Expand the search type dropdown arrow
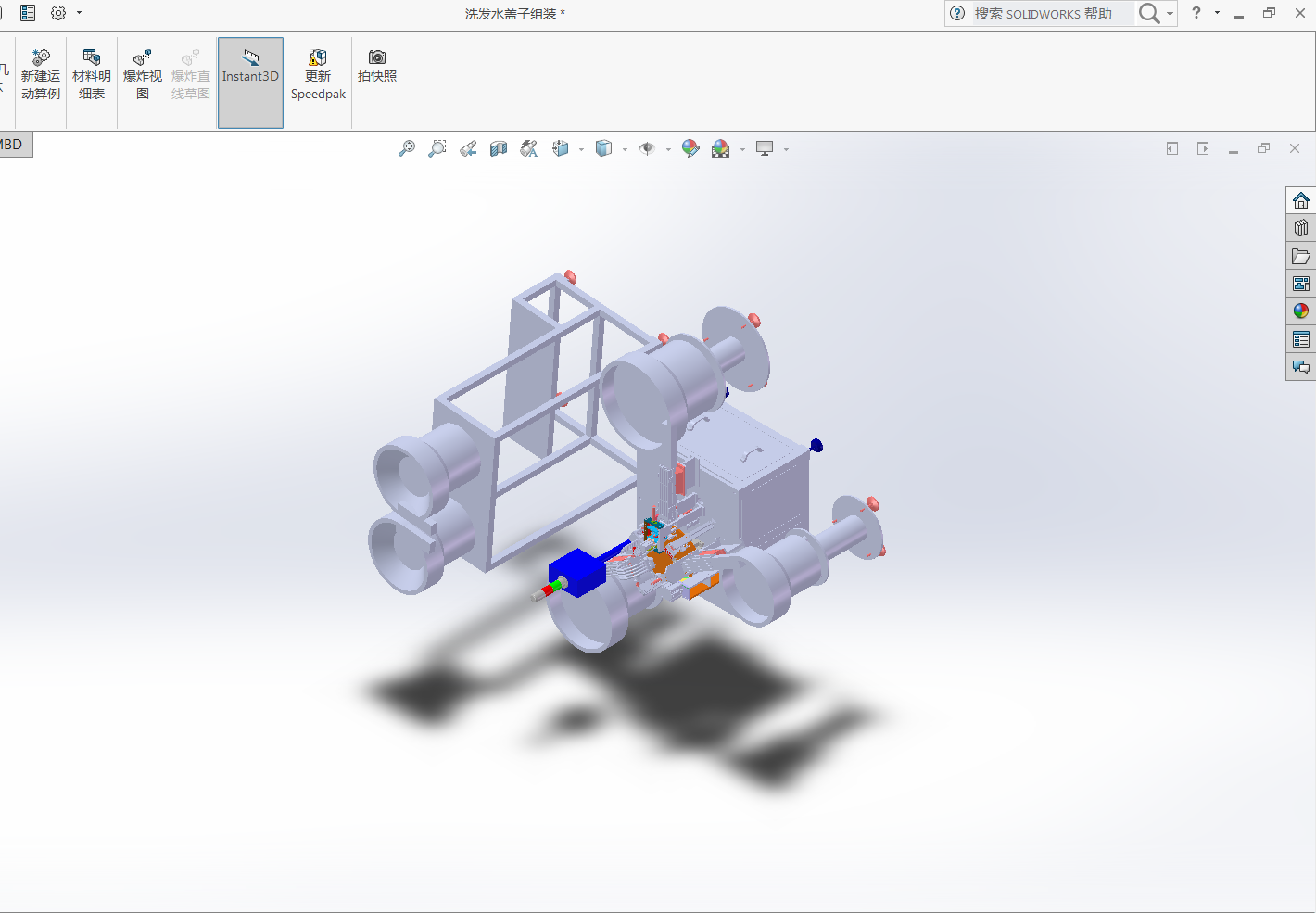Image resolution: width=1316 pixels, height=913 pixels. click(1170, 14)
